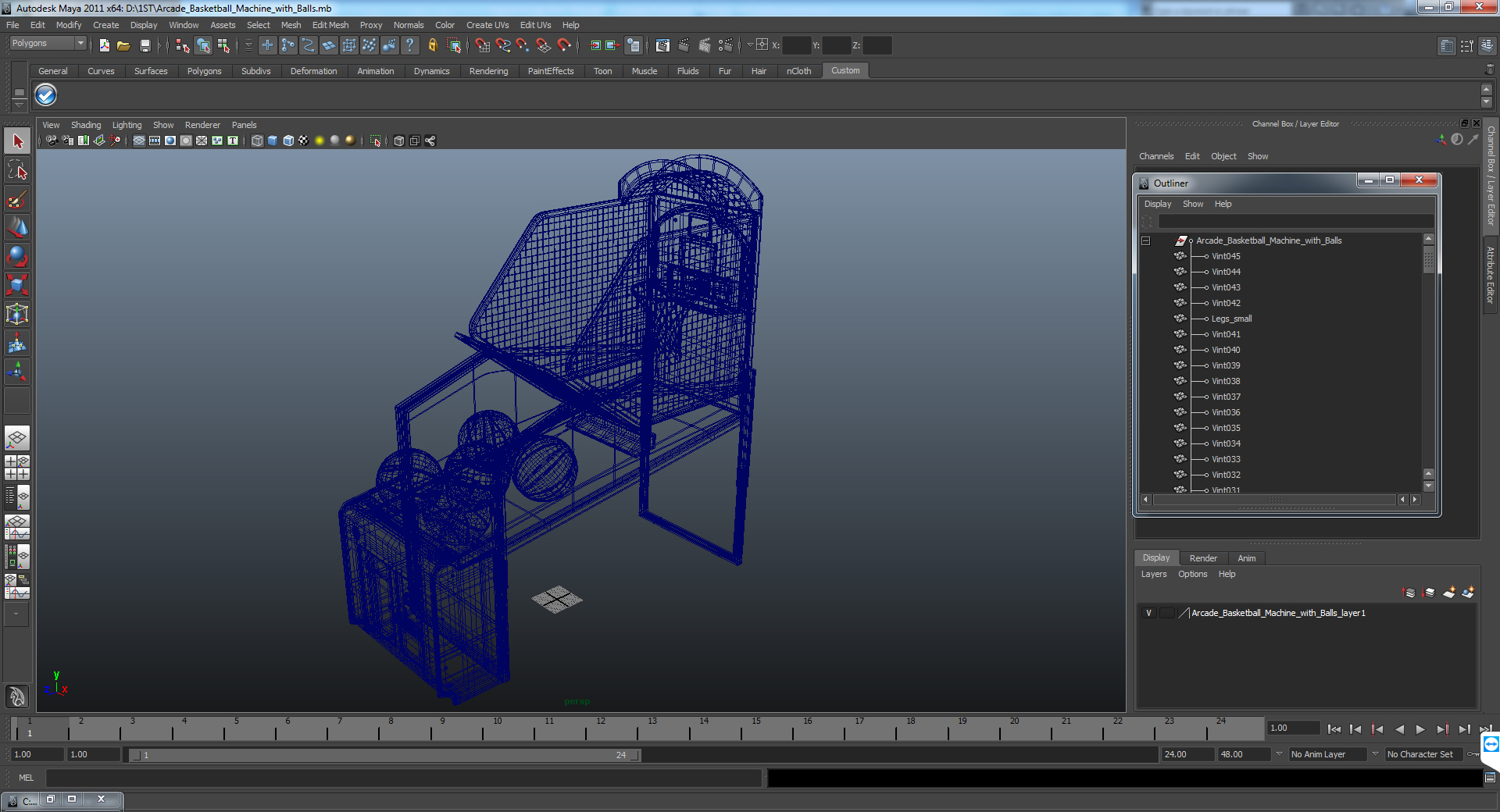Open the layer editor Options menu

[x=1193, y=574]
